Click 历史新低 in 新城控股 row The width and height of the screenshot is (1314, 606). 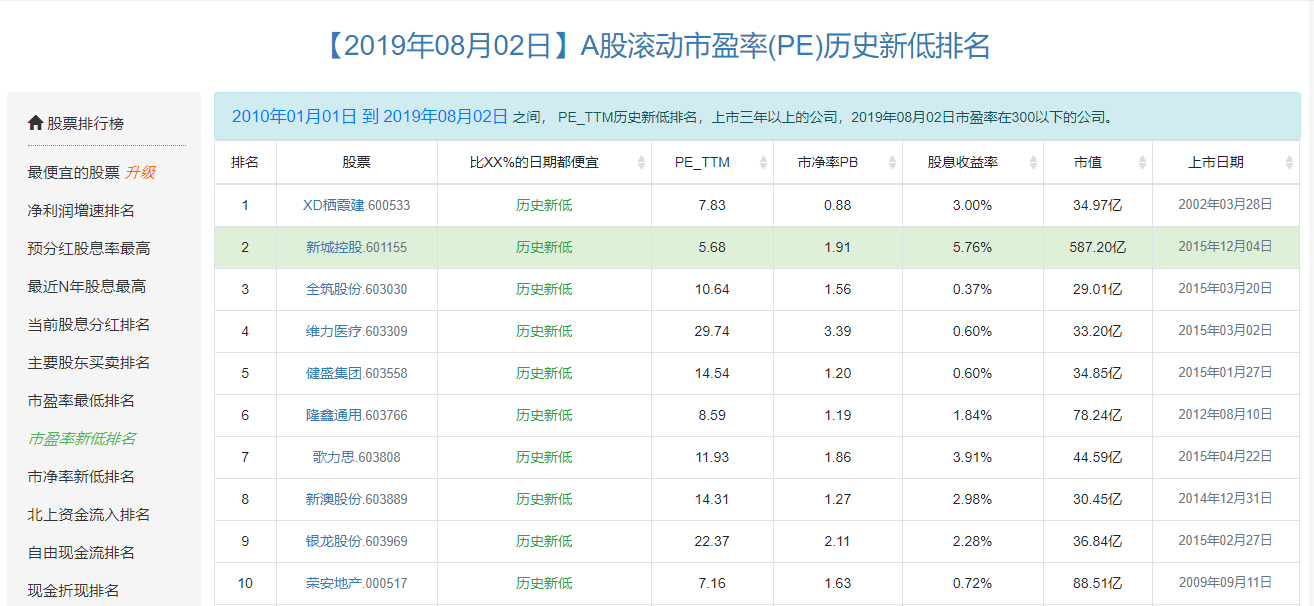click(x=544, y=247)
